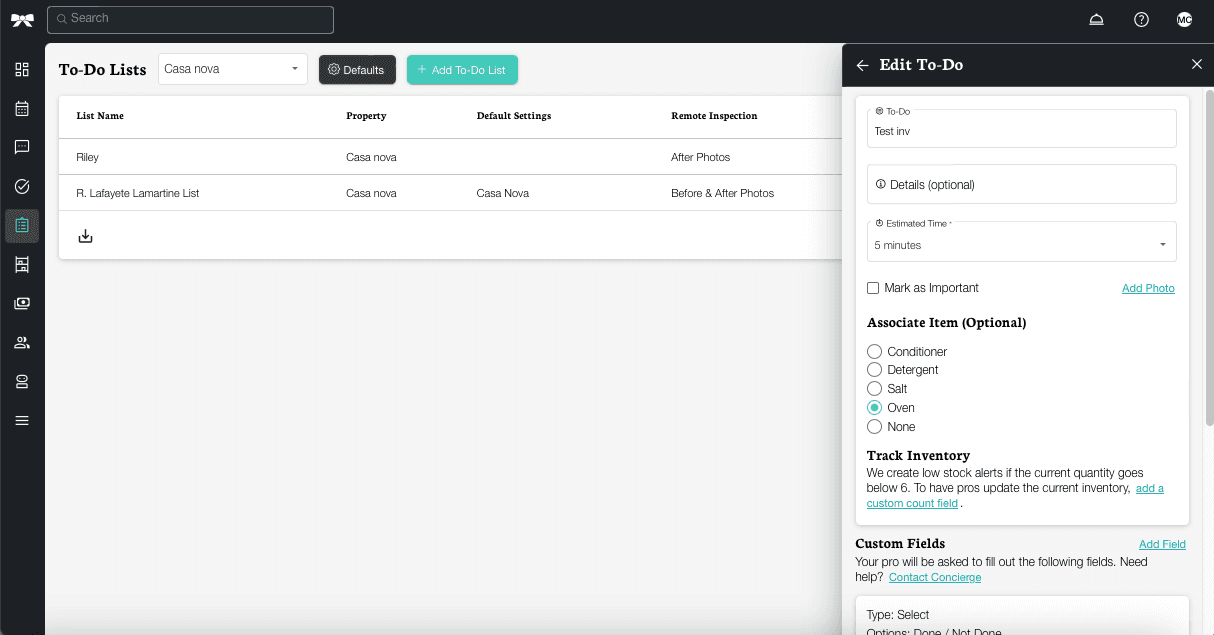Open the MC account avatar menu
This screenshot has height=635, width=1214.
click(1184, 19)
